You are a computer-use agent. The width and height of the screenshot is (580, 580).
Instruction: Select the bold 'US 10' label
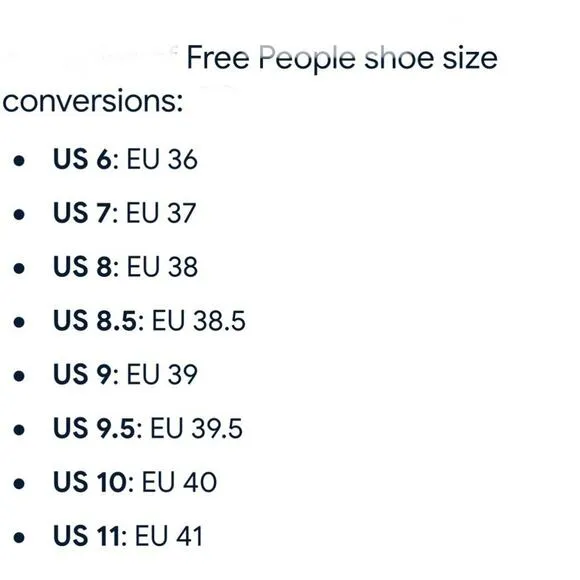click(90, 482)
